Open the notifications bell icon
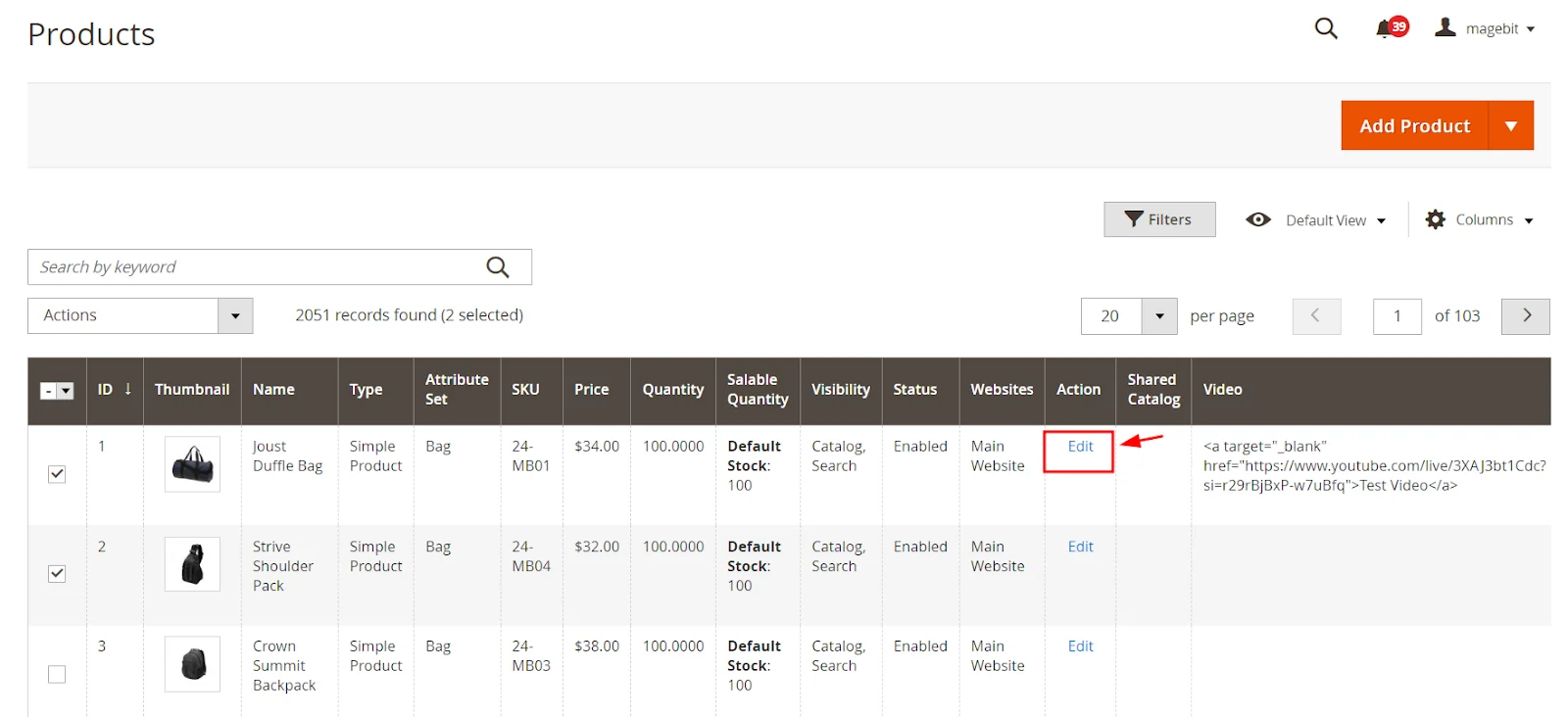The width and height of the screenshot is (1568, 717). pyautogui.click(x=1385, y=28)
